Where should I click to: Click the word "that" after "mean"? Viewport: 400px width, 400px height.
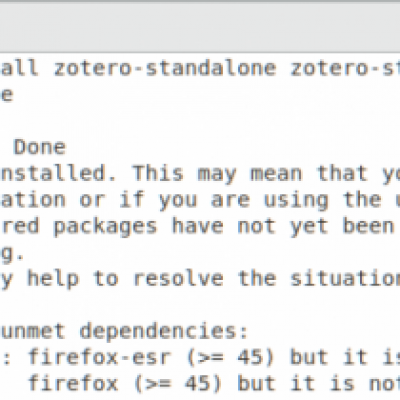coord(342,173)
